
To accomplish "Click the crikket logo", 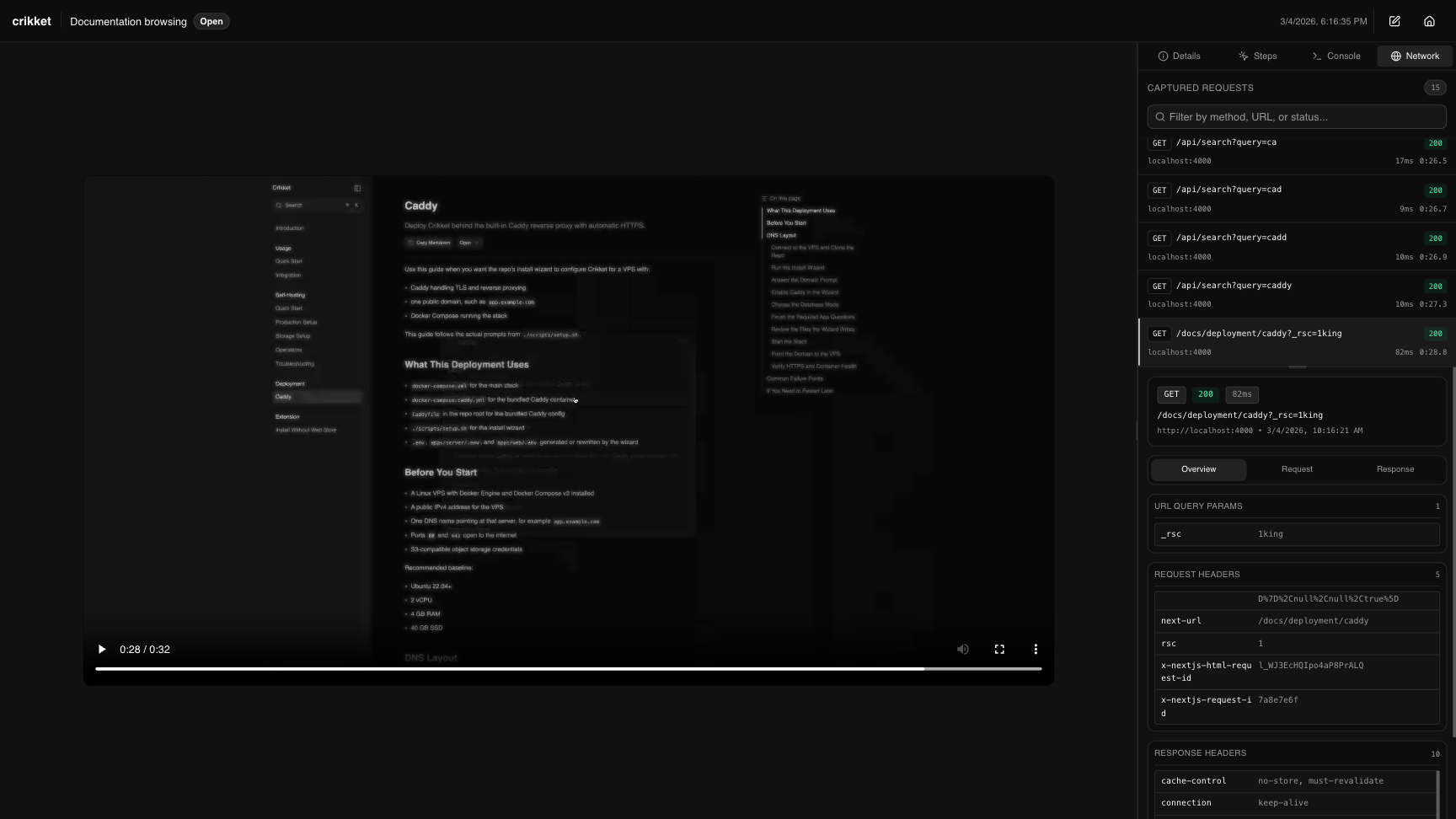I will pos(32,21).
